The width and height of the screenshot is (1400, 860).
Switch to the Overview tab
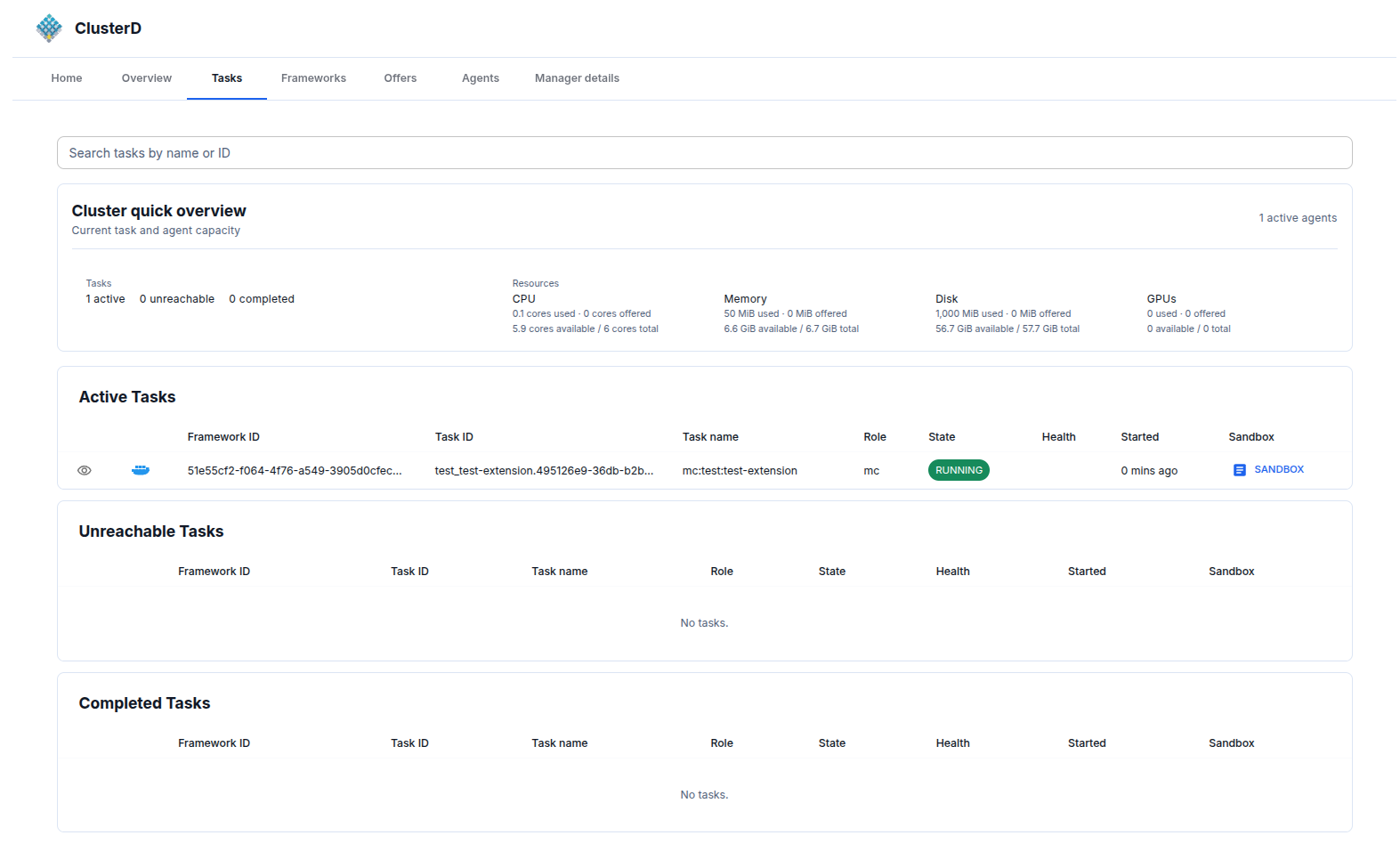point(147,78)
